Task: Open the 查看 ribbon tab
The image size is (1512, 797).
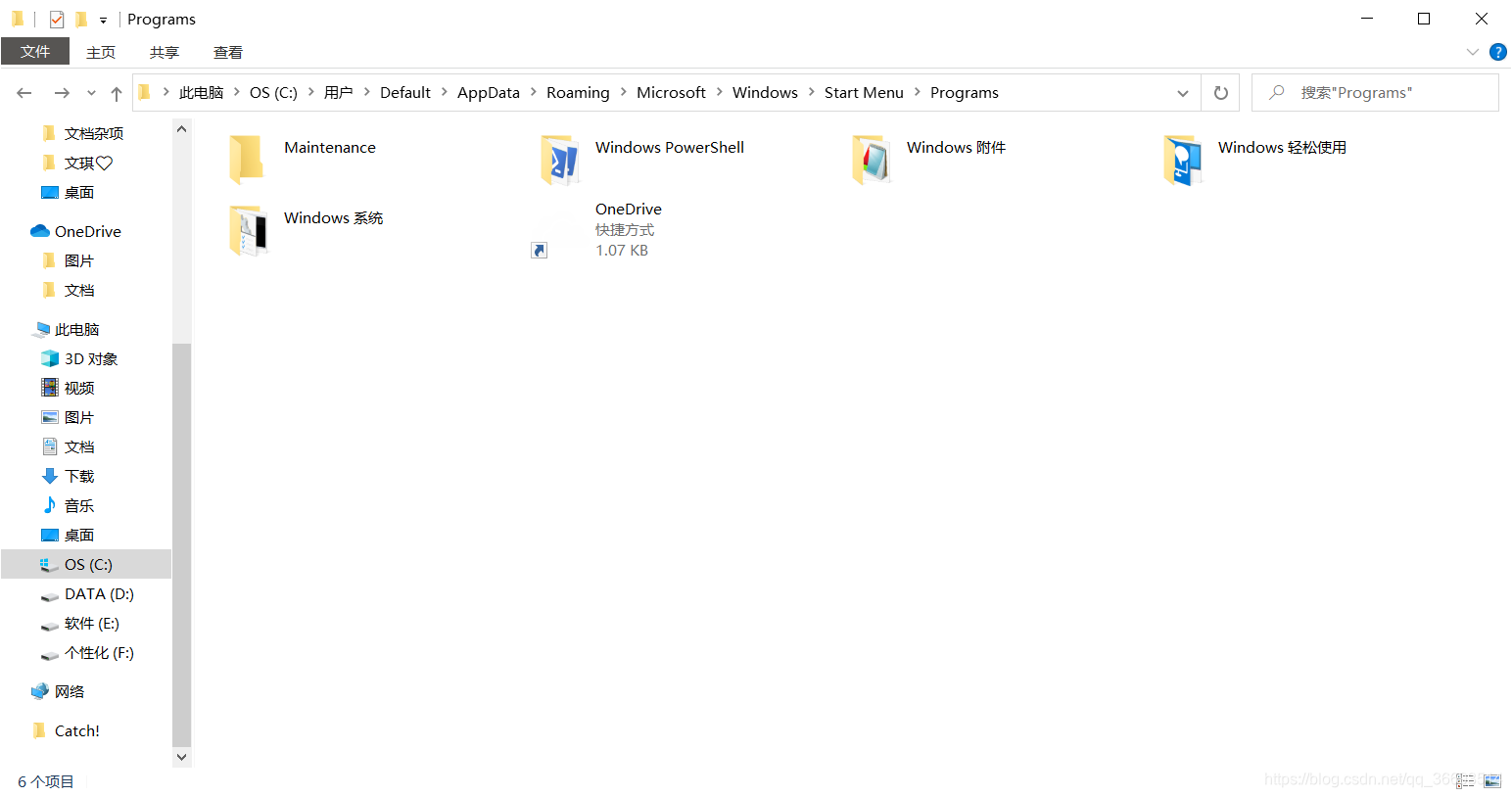Action: [x=228, y=52]
